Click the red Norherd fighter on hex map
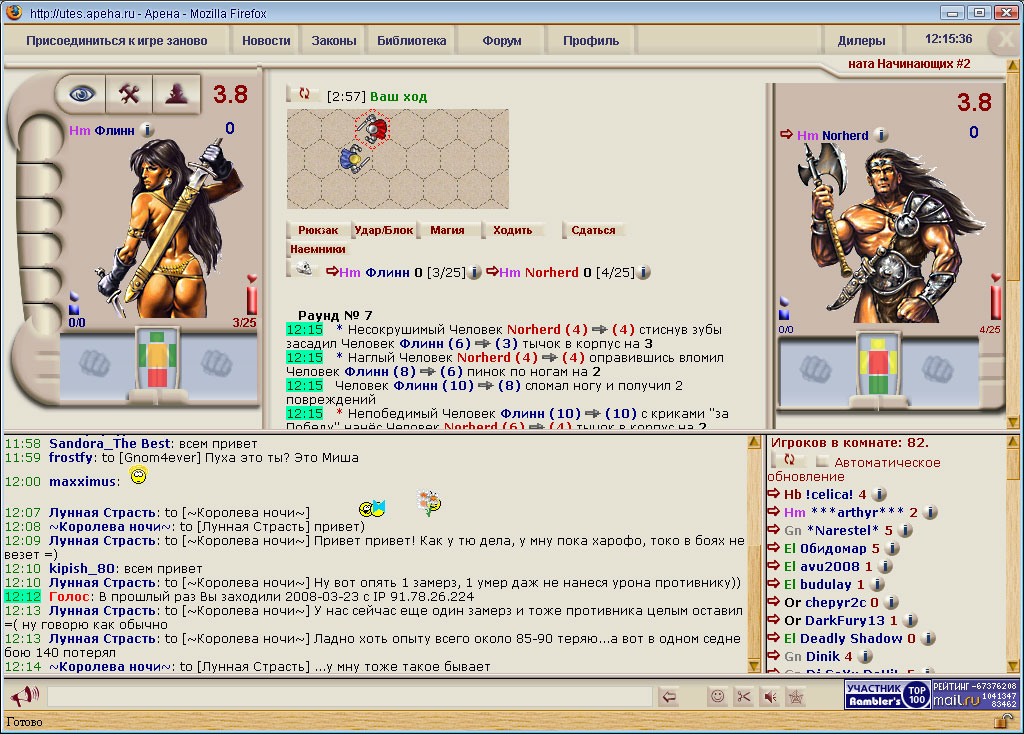This screenshot has height=734, width=1024. point(372,129)
